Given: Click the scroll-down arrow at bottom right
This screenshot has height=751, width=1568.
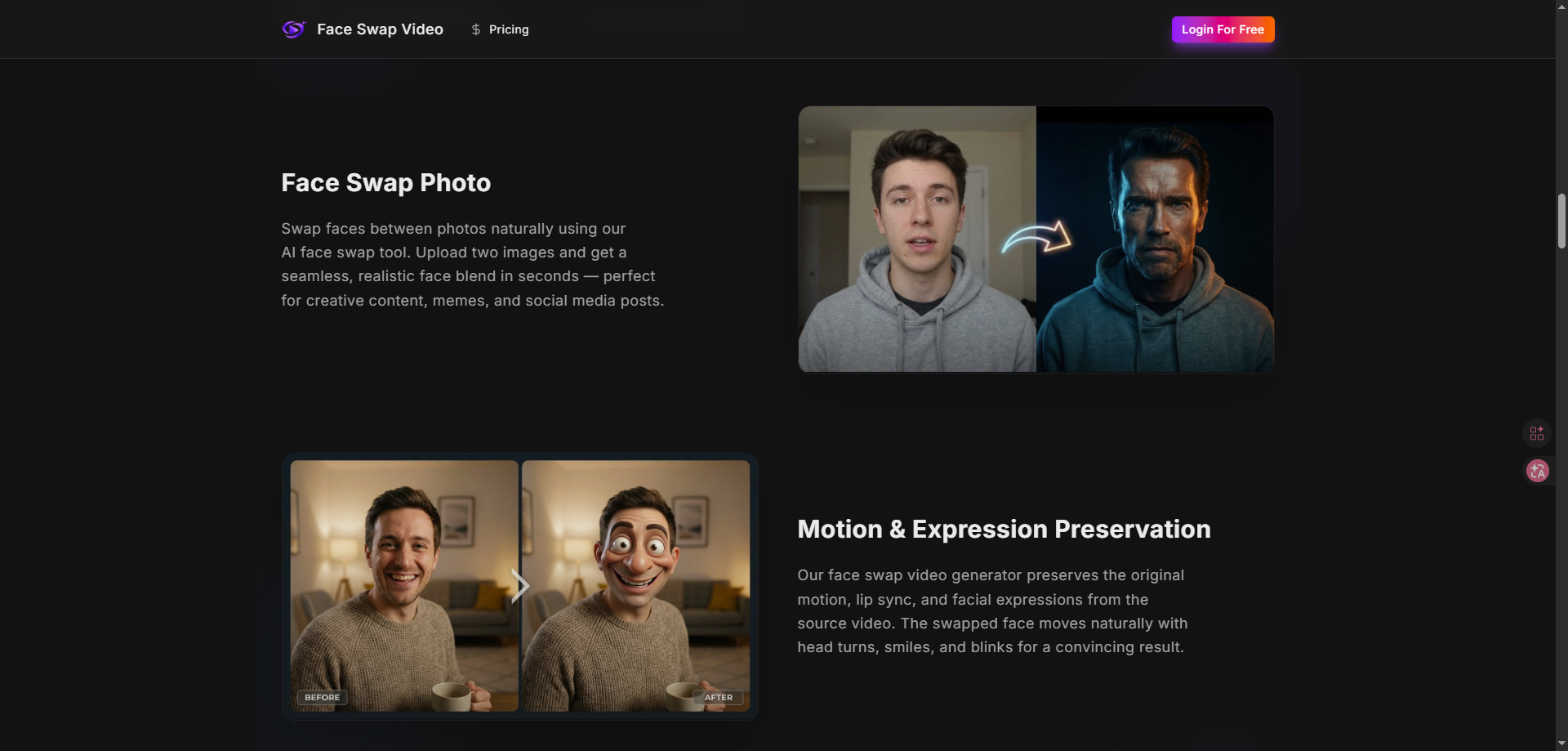Looking at the screenshot, I should (x=1561, y=743).
